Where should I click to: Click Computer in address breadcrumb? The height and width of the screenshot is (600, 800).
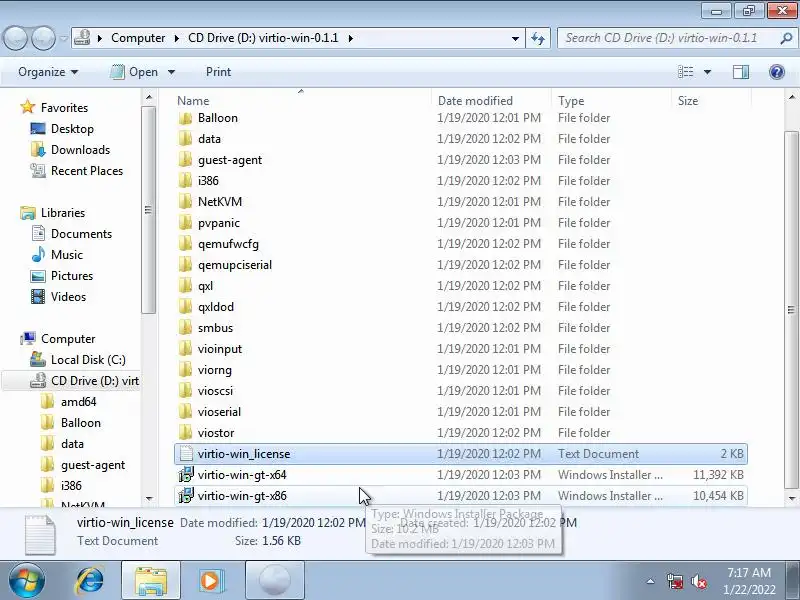tap(138, 38)
